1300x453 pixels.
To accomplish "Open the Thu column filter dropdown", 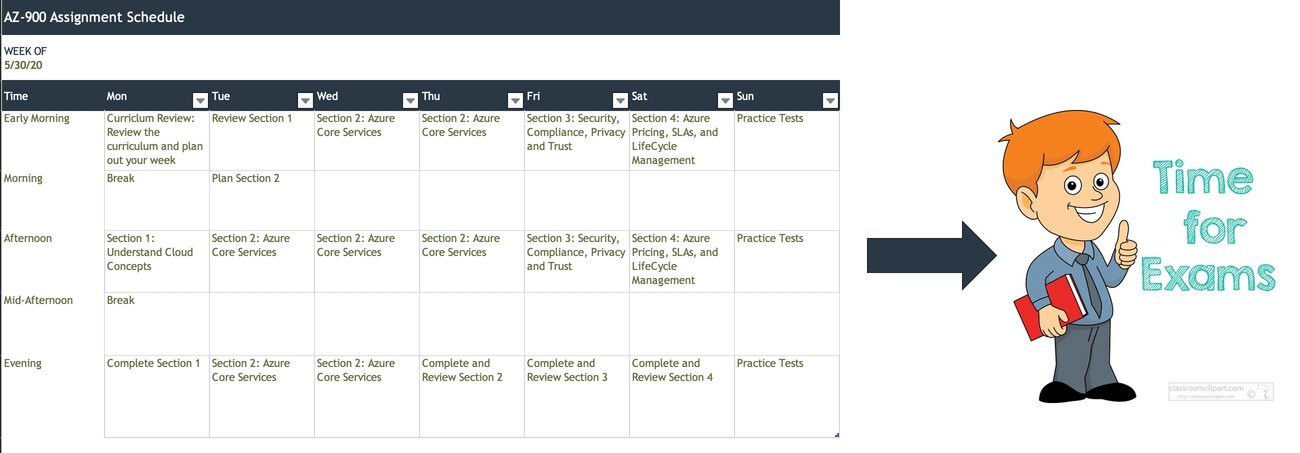I will tap(515, 100).
